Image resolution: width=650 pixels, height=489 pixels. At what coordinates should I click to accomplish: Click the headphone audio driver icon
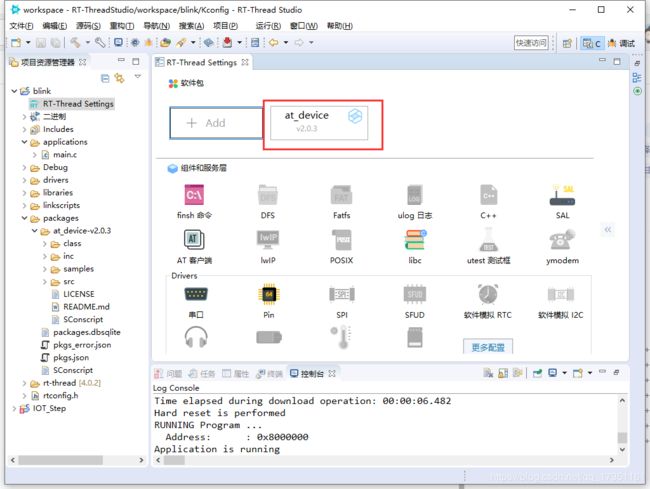(196, 337)
